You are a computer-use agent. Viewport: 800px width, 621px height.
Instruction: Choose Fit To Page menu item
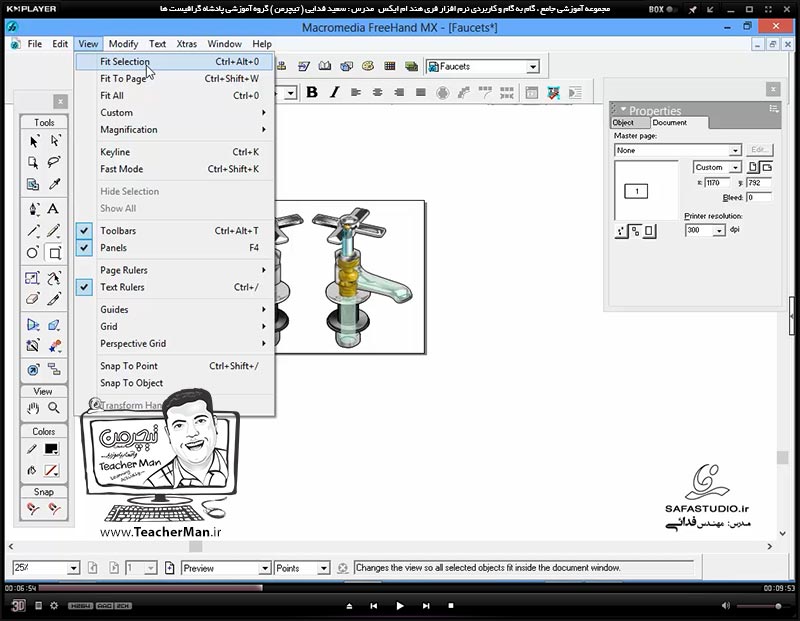point(174,79)
